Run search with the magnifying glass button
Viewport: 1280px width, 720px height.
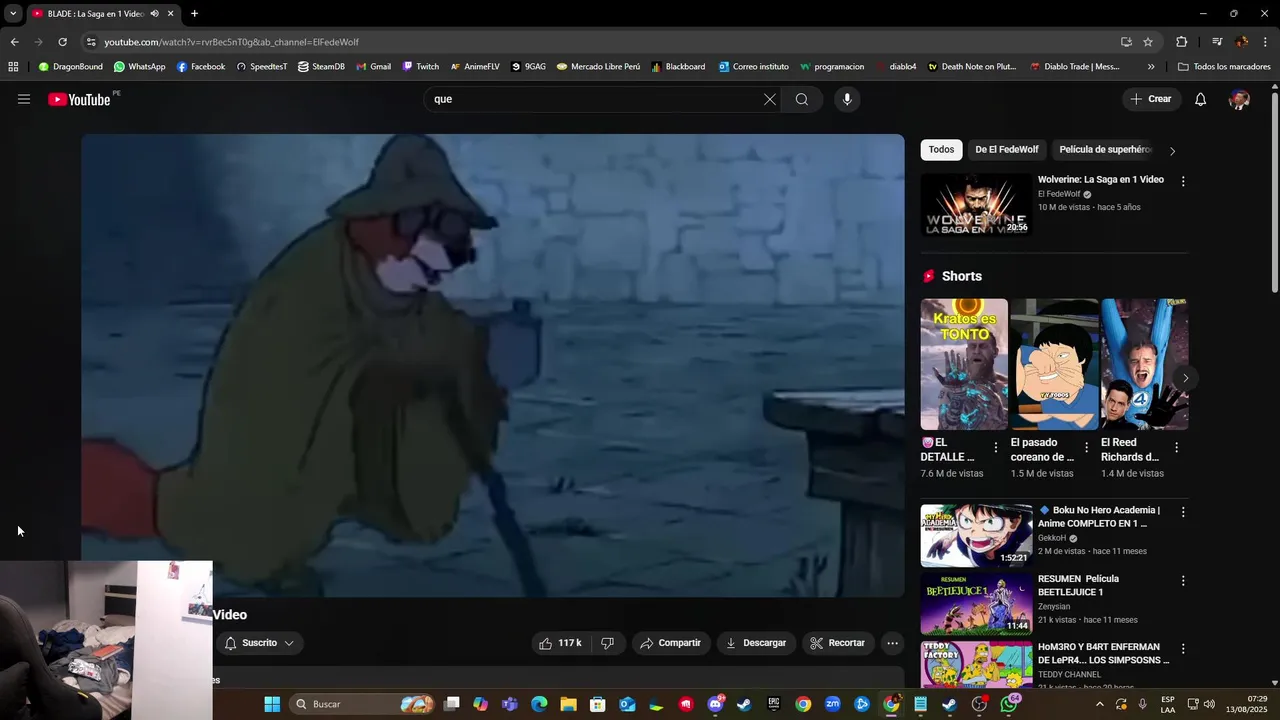pos(802,99)
